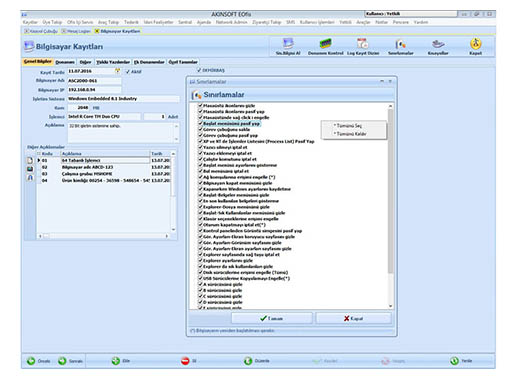Toggle 'Yazıcı silmeyi iptal et' checkbox

tap(201, 147)
